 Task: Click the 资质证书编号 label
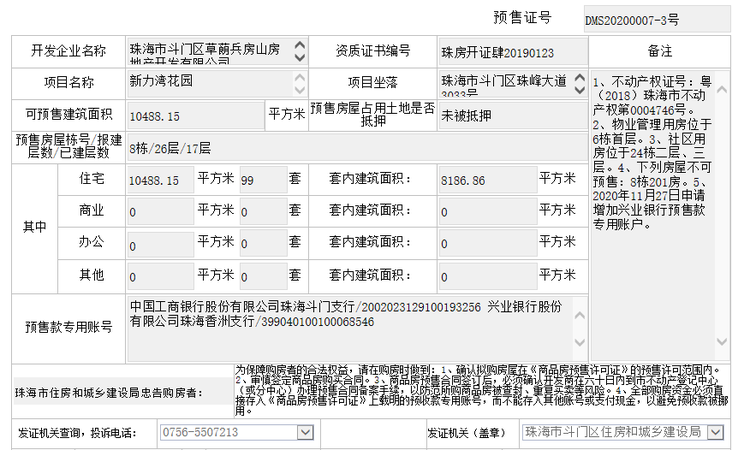click(x=373, y=51)
